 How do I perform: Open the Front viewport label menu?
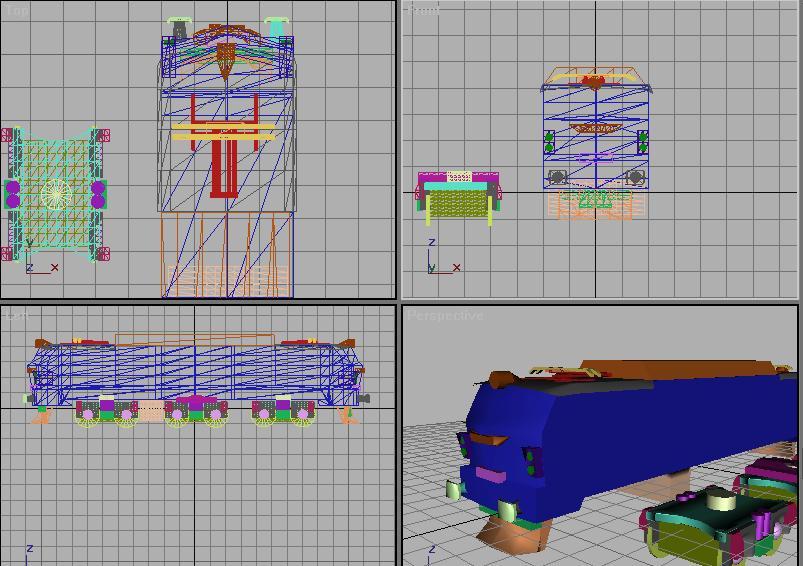(423, 11)
